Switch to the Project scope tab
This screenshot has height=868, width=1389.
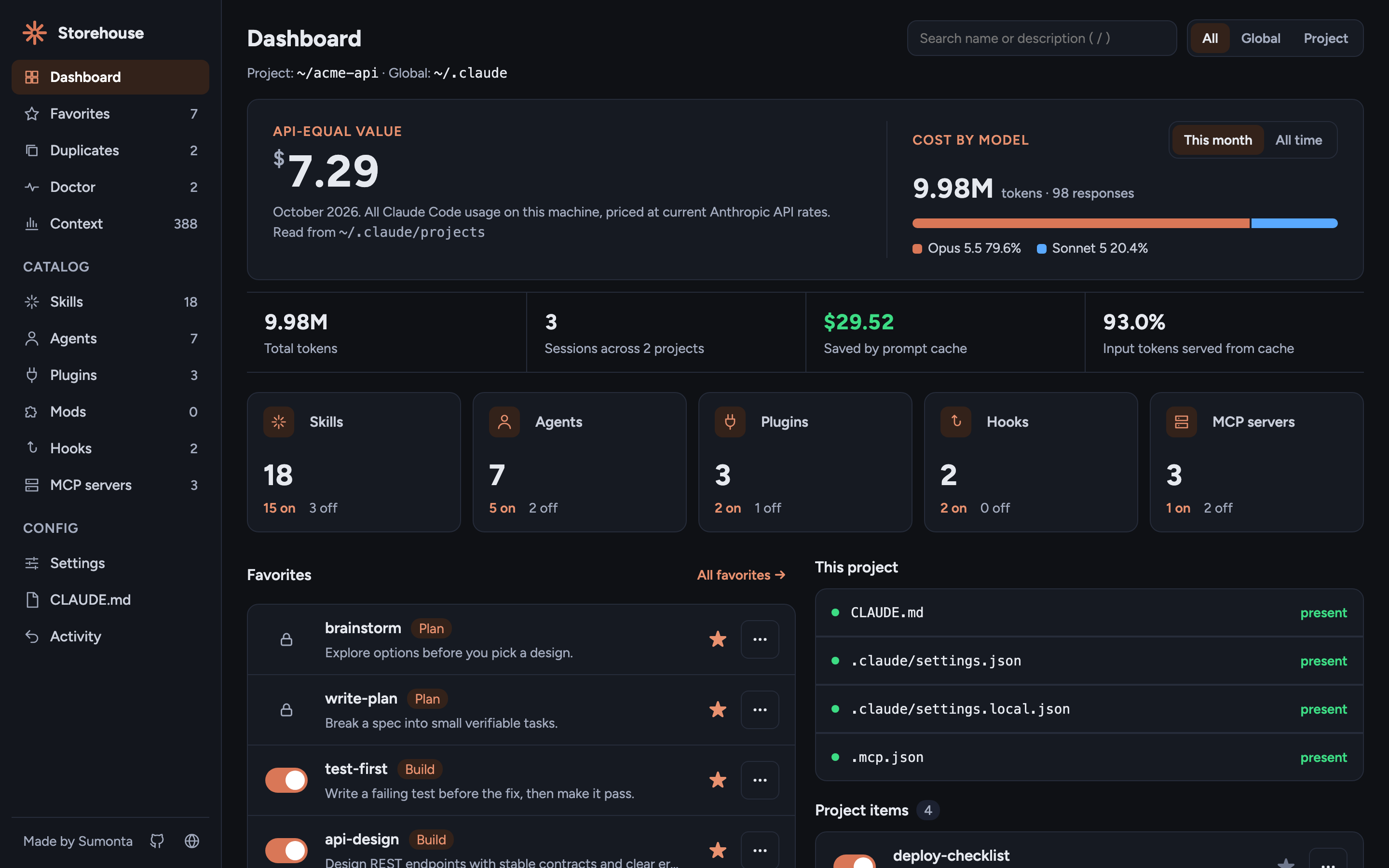tap(1325, 39)
